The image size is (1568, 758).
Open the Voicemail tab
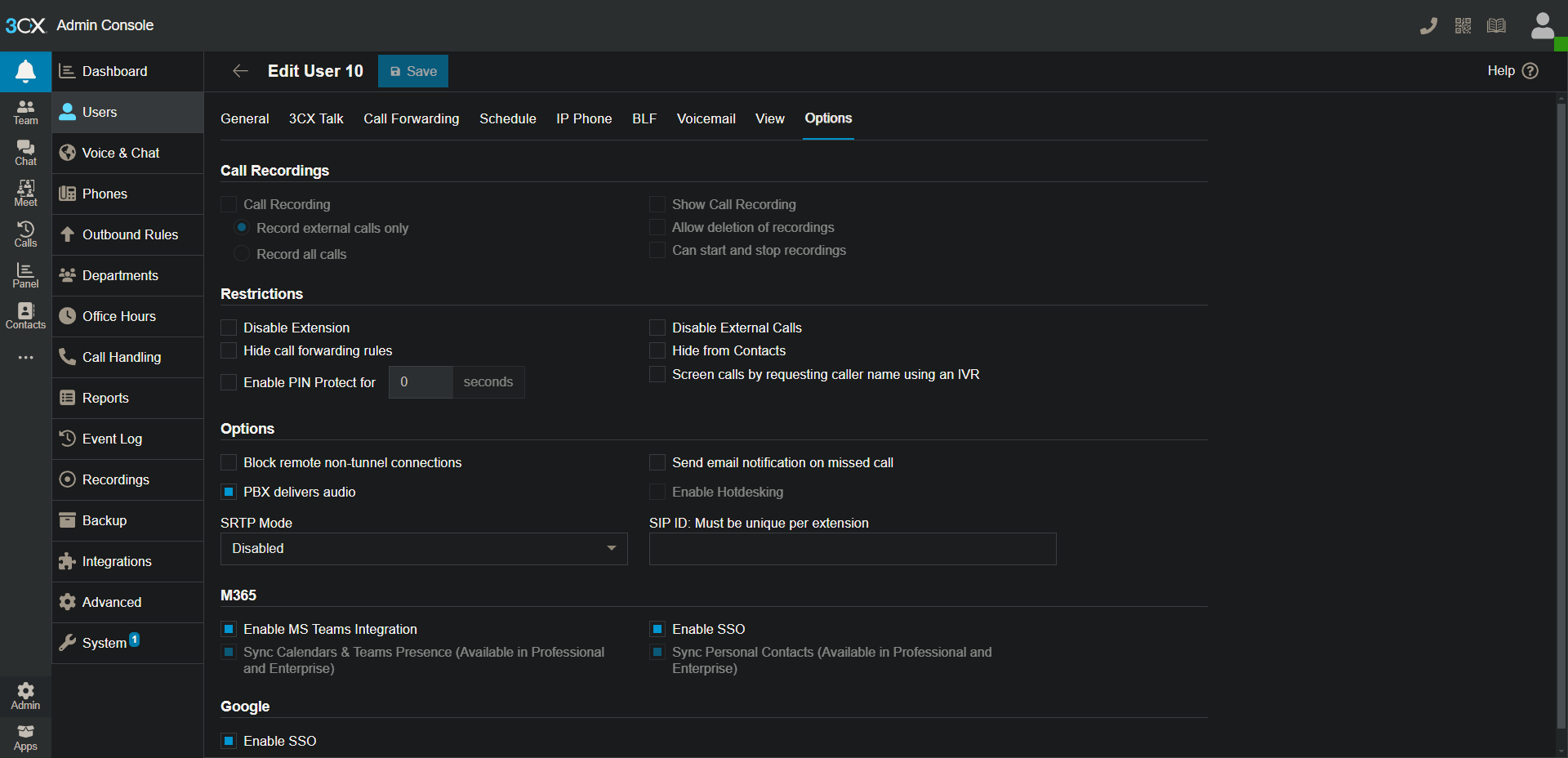[x=706, y=118]
